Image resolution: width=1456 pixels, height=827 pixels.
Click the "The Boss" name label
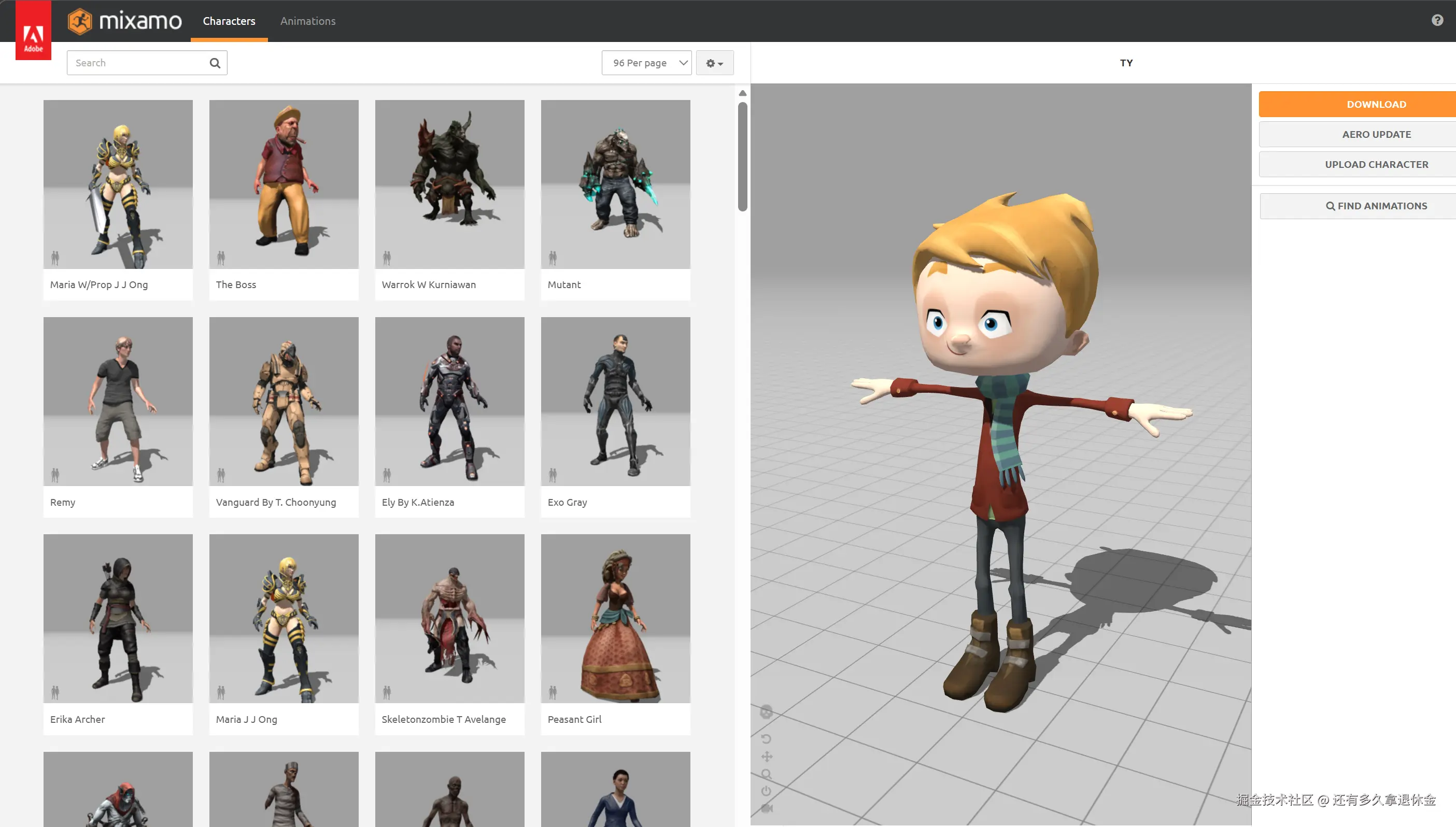pyautogui.click(x=236, y=284)
